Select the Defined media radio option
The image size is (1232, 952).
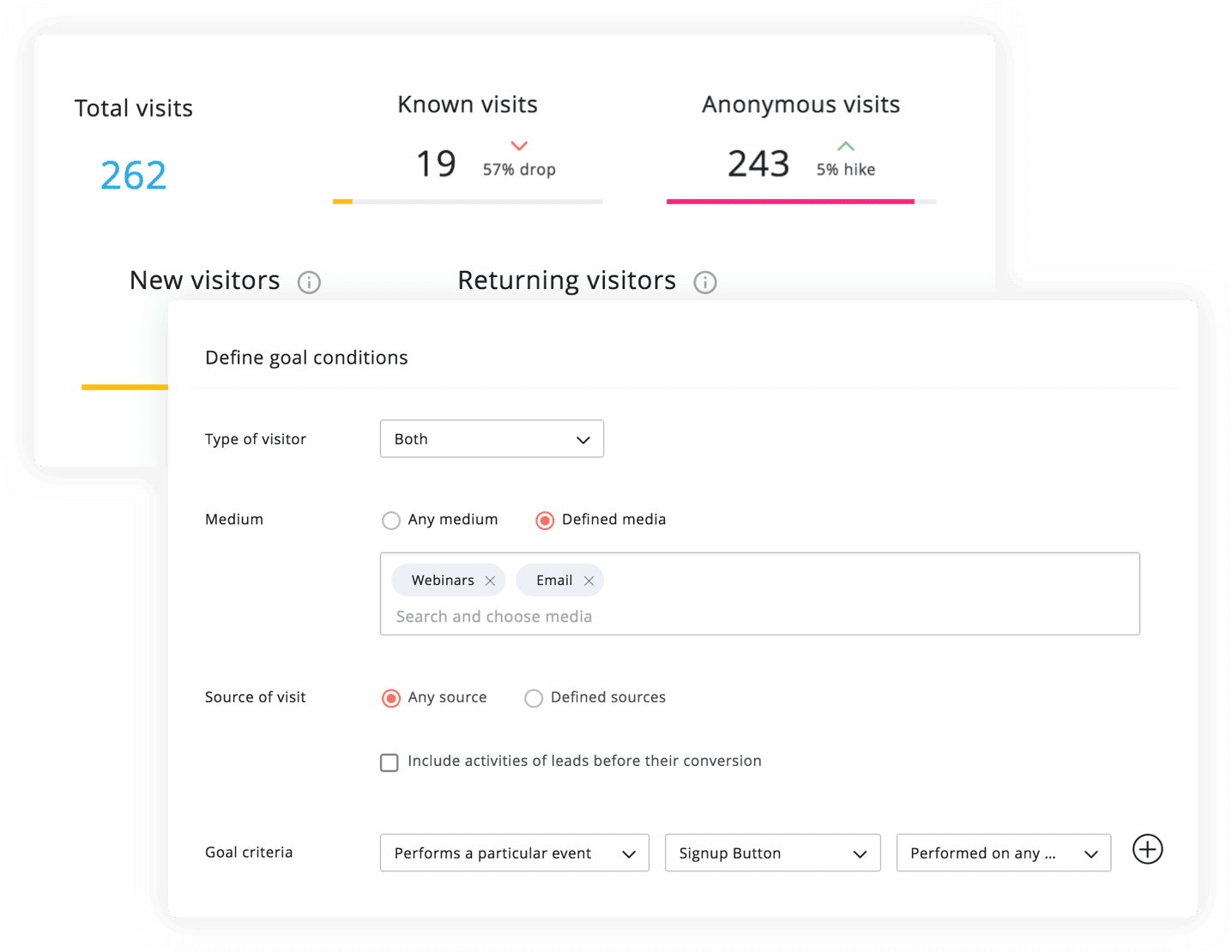tap(545, 521)
